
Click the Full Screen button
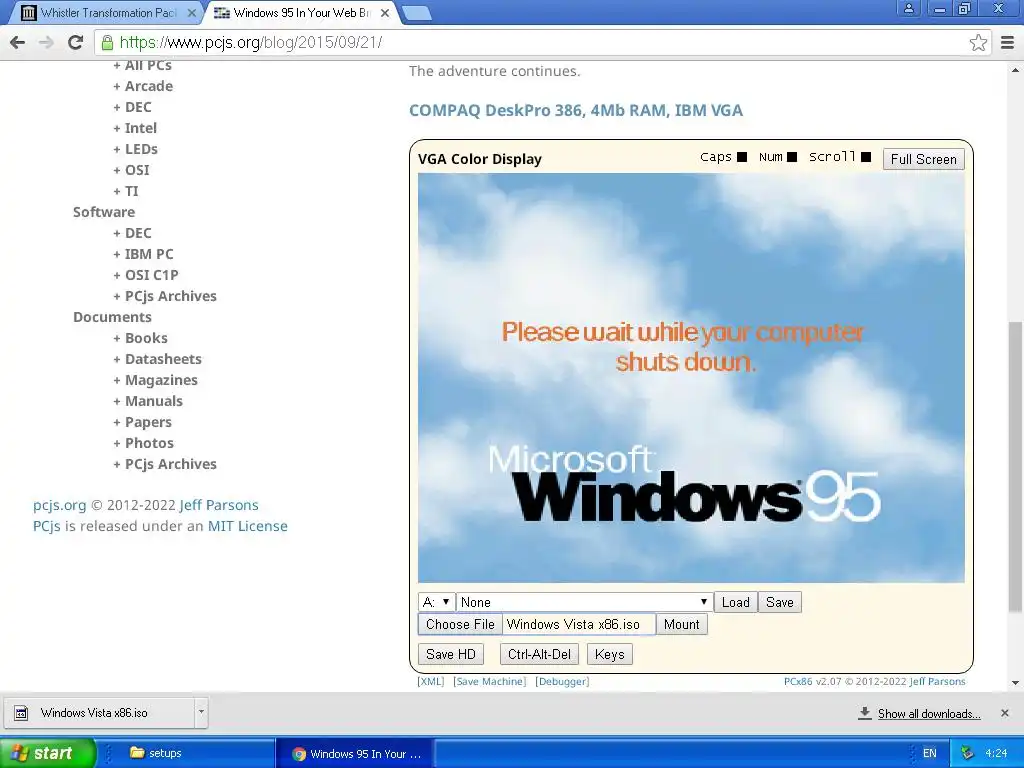point(923,159)
